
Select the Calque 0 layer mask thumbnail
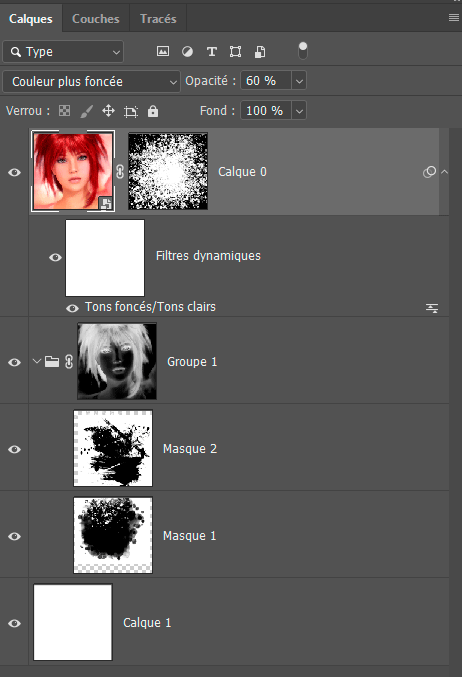click(x=168, y=171)
